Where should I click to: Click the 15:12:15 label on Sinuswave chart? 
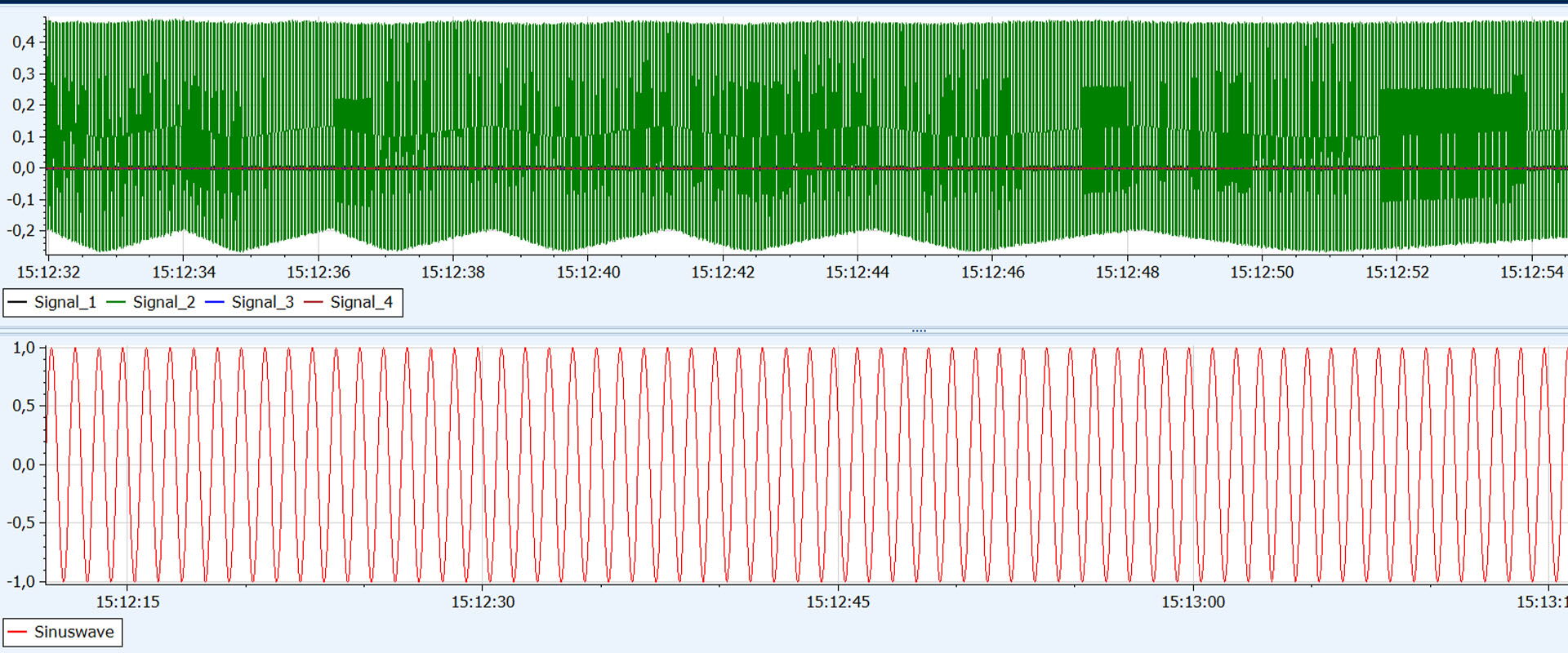point(127,602)
